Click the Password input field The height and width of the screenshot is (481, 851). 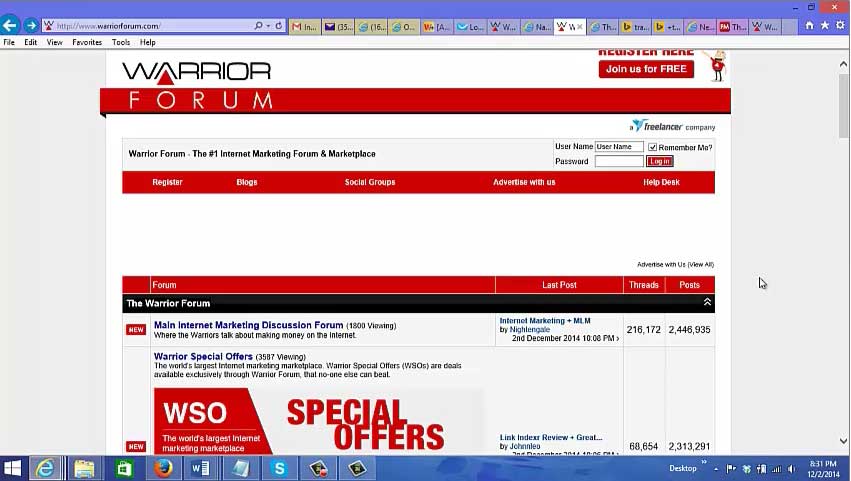(619, 161)
